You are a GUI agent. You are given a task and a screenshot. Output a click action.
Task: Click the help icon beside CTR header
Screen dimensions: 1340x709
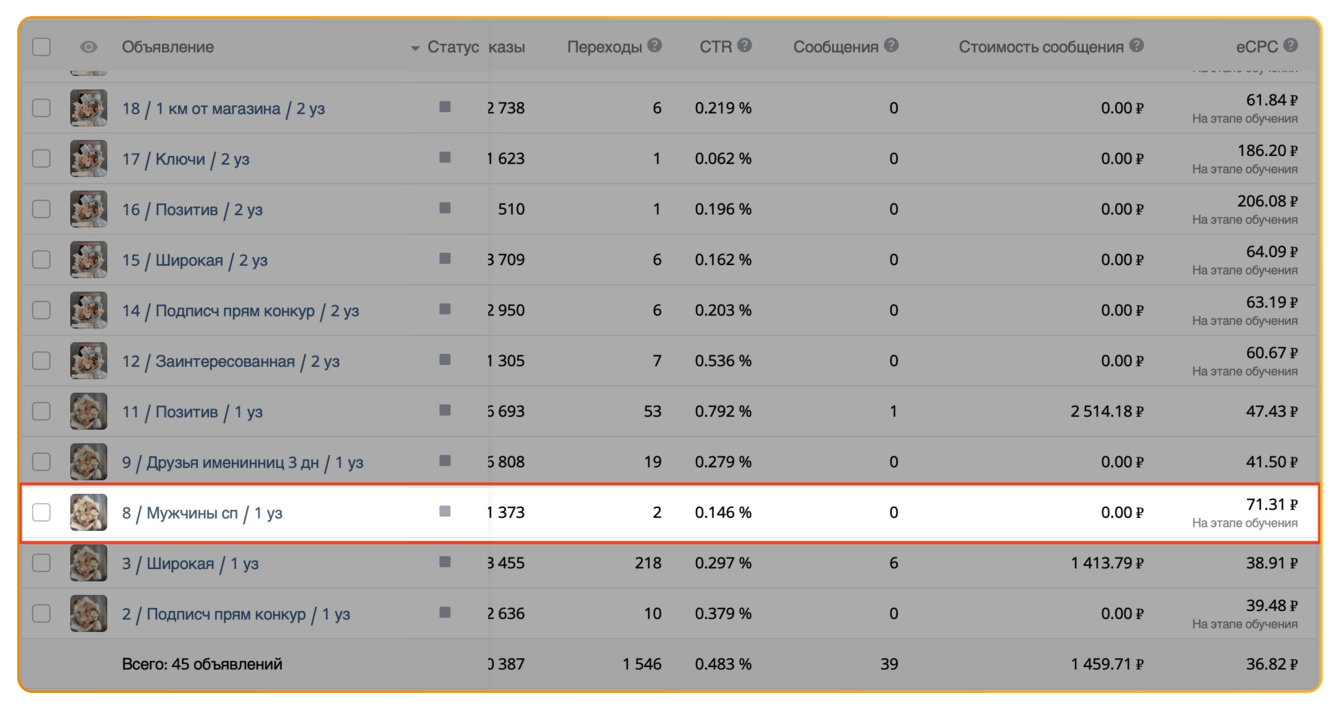pyautogui.click(x=745, y=46)
